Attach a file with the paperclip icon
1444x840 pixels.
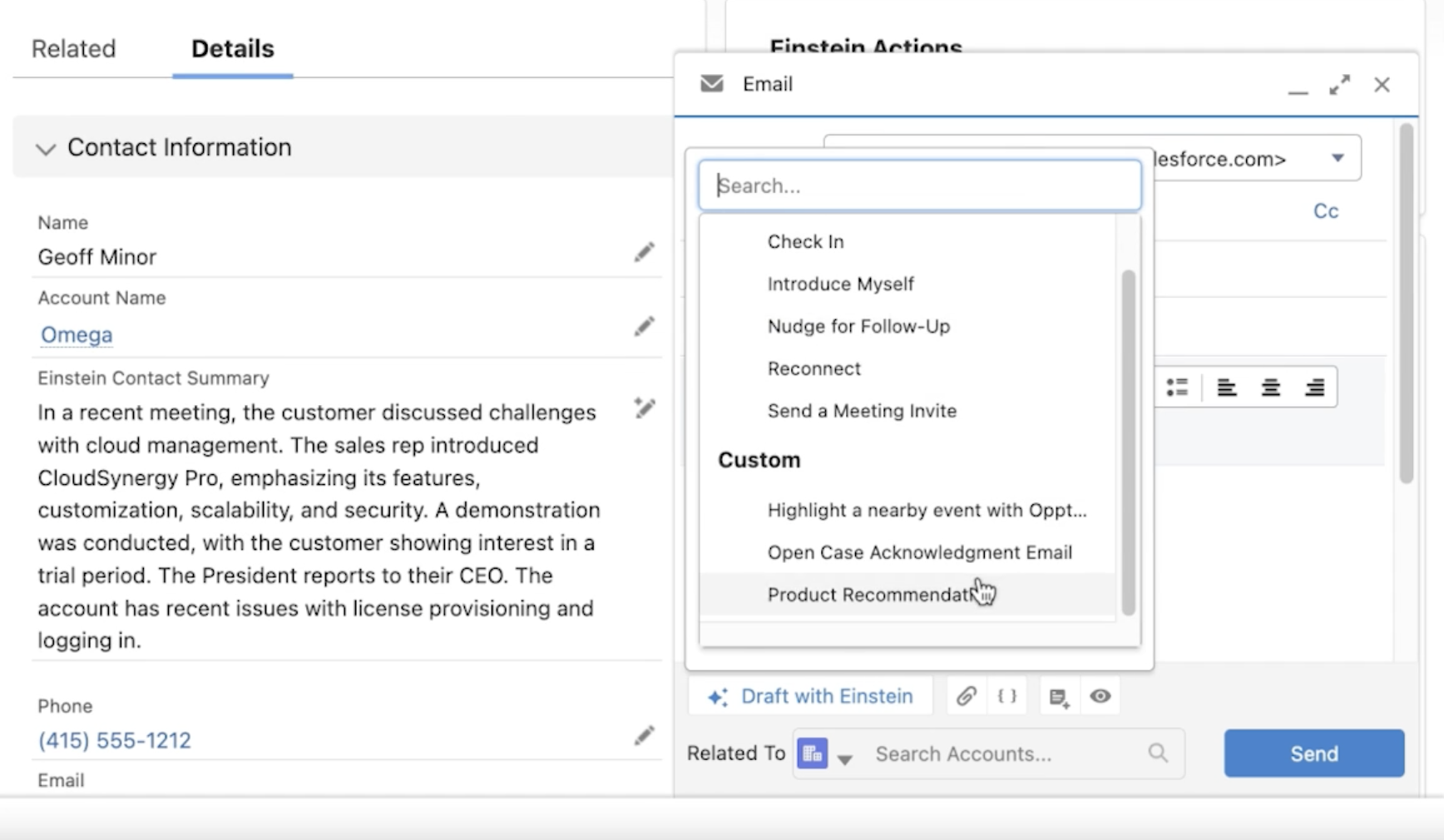966,696
